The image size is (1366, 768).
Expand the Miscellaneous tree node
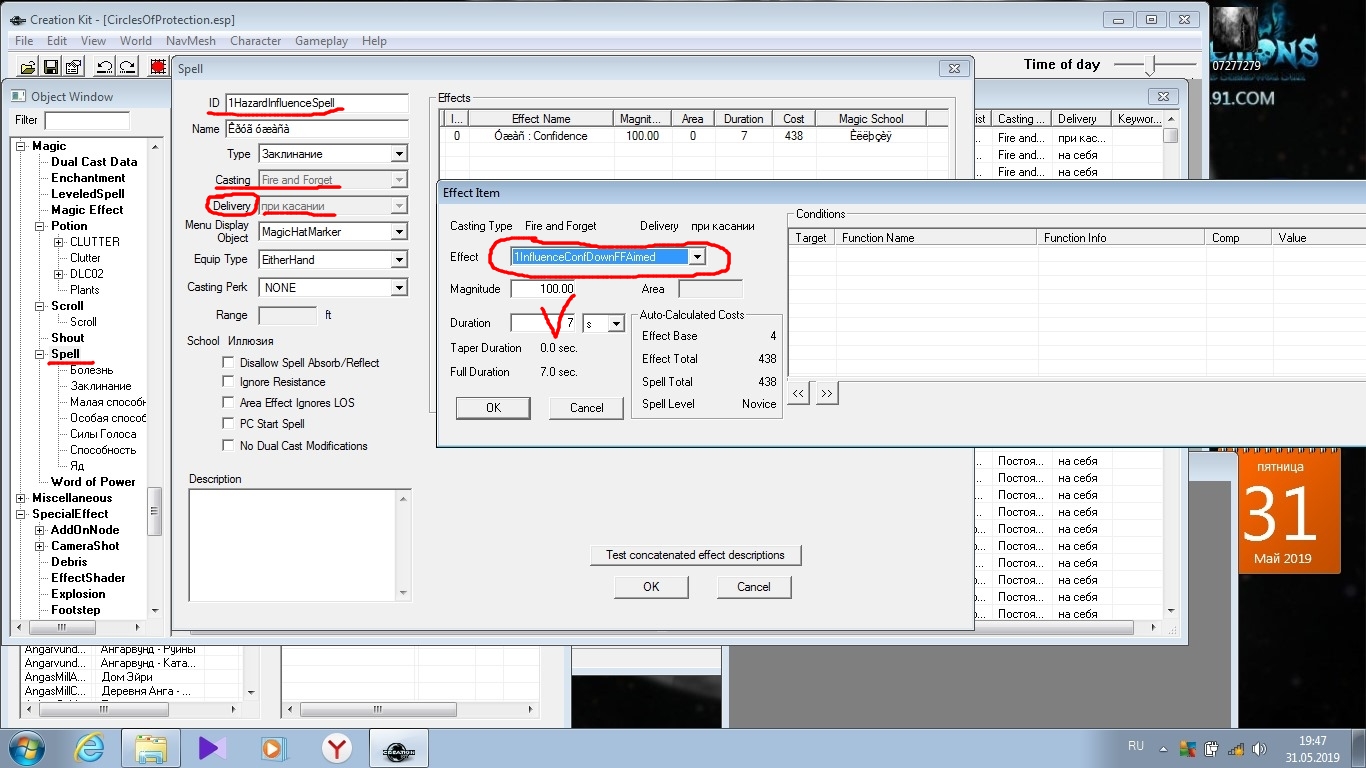pyautogui.click(x=21, y=498)
